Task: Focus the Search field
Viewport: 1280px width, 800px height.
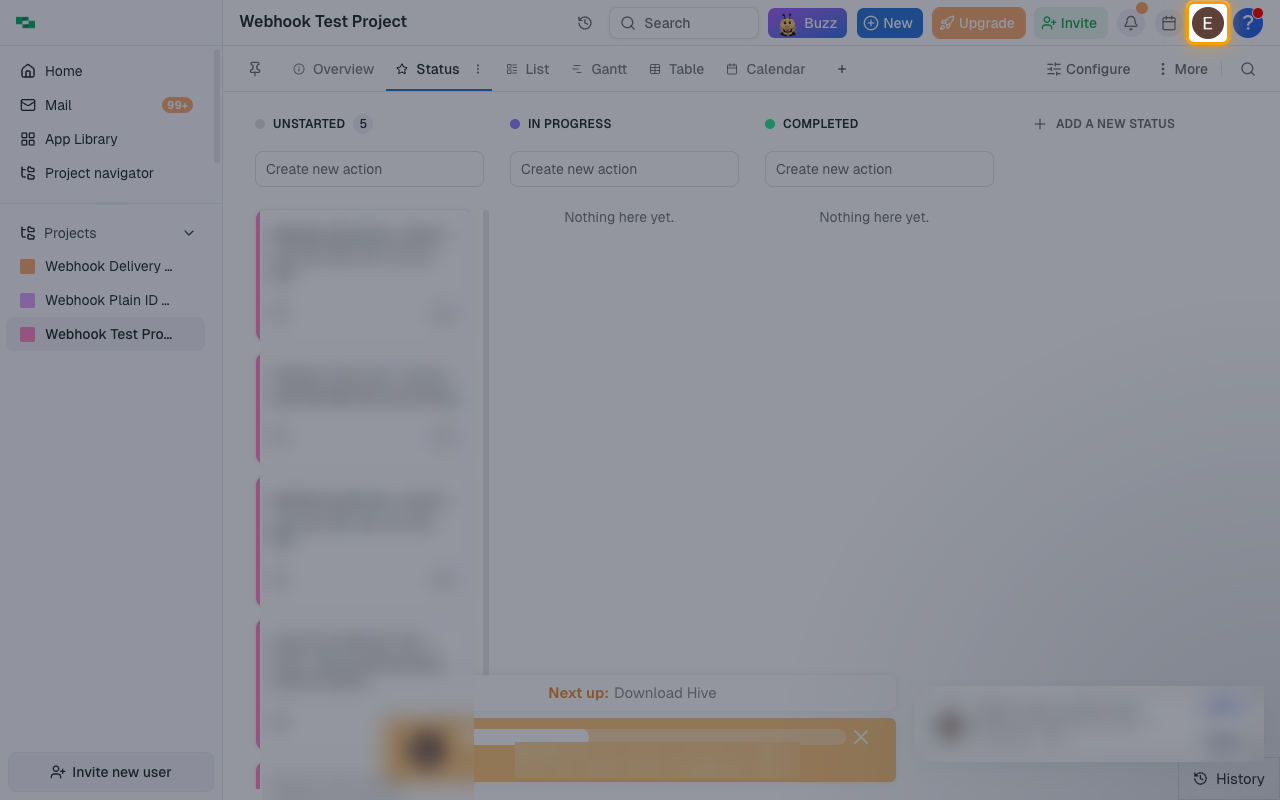Action: tap(684, 23)
